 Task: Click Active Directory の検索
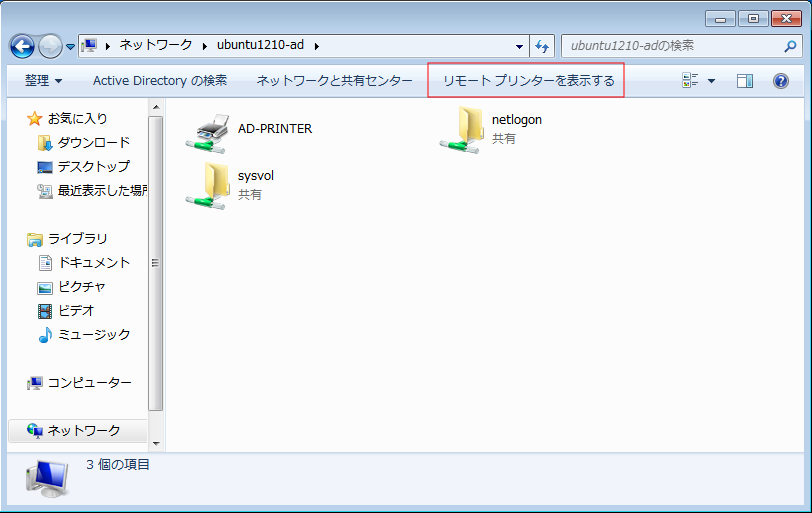coord(160,81)
